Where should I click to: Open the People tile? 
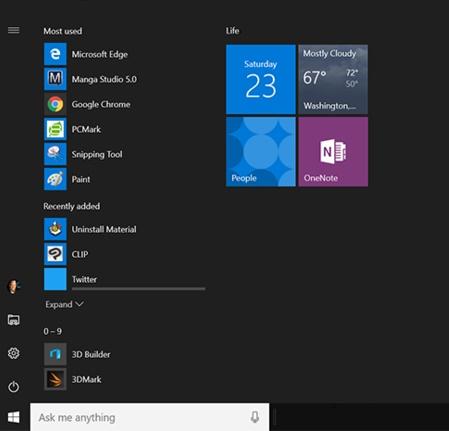coord(261,152)
